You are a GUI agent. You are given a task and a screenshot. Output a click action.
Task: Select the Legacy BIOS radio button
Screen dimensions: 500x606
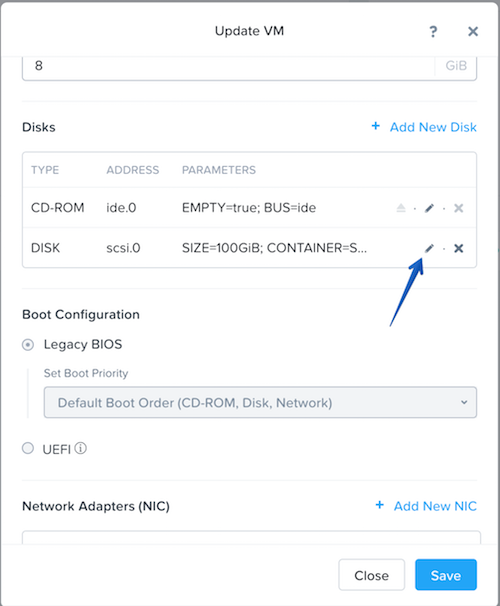28,344
